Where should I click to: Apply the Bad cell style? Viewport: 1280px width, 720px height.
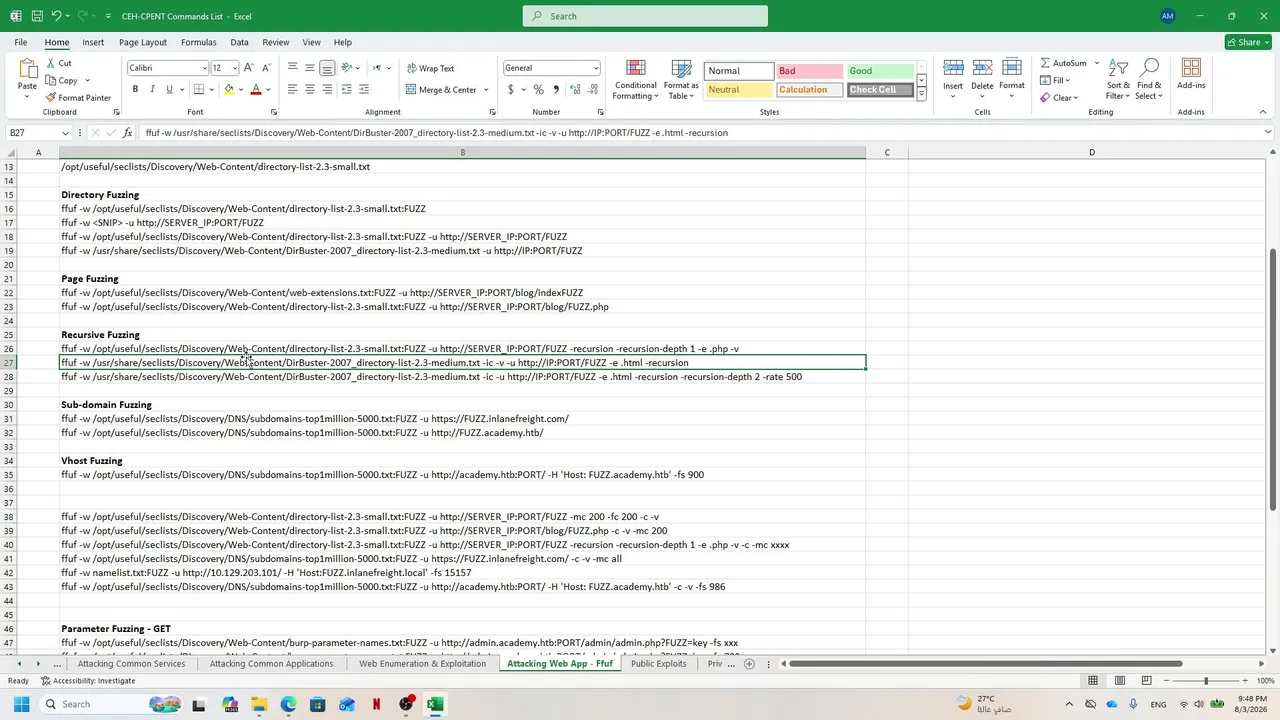[x=809, y=71]
